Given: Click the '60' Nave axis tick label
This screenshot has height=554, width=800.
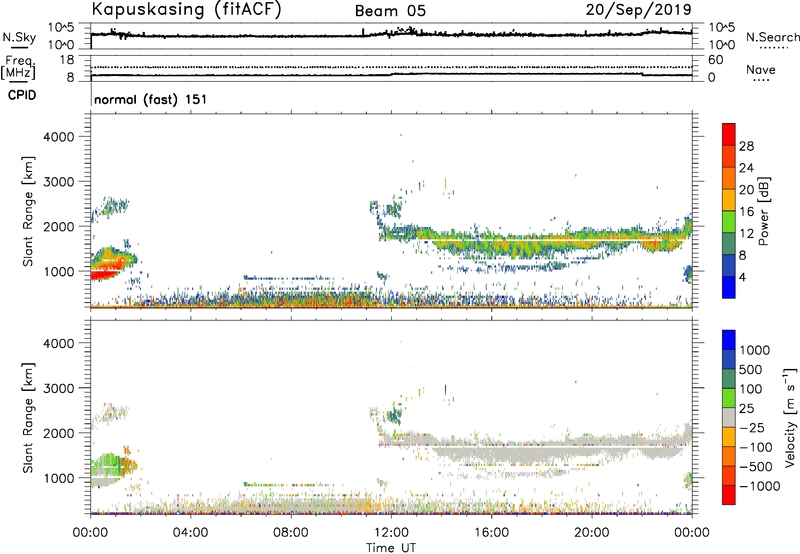Looking at the screenshot, I should (715, 60).
